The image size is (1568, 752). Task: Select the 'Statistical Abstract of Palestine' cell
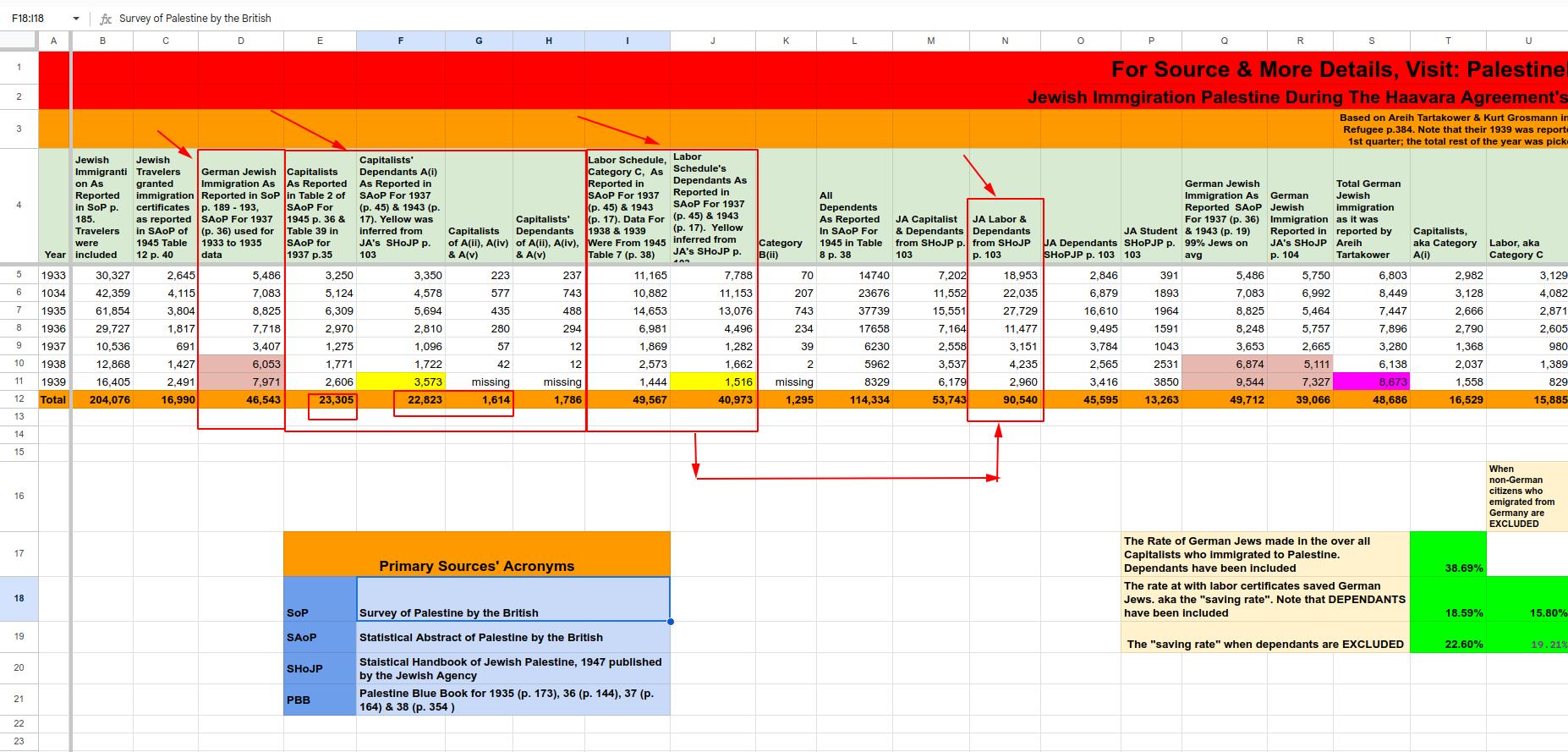(x=513, y=637)
